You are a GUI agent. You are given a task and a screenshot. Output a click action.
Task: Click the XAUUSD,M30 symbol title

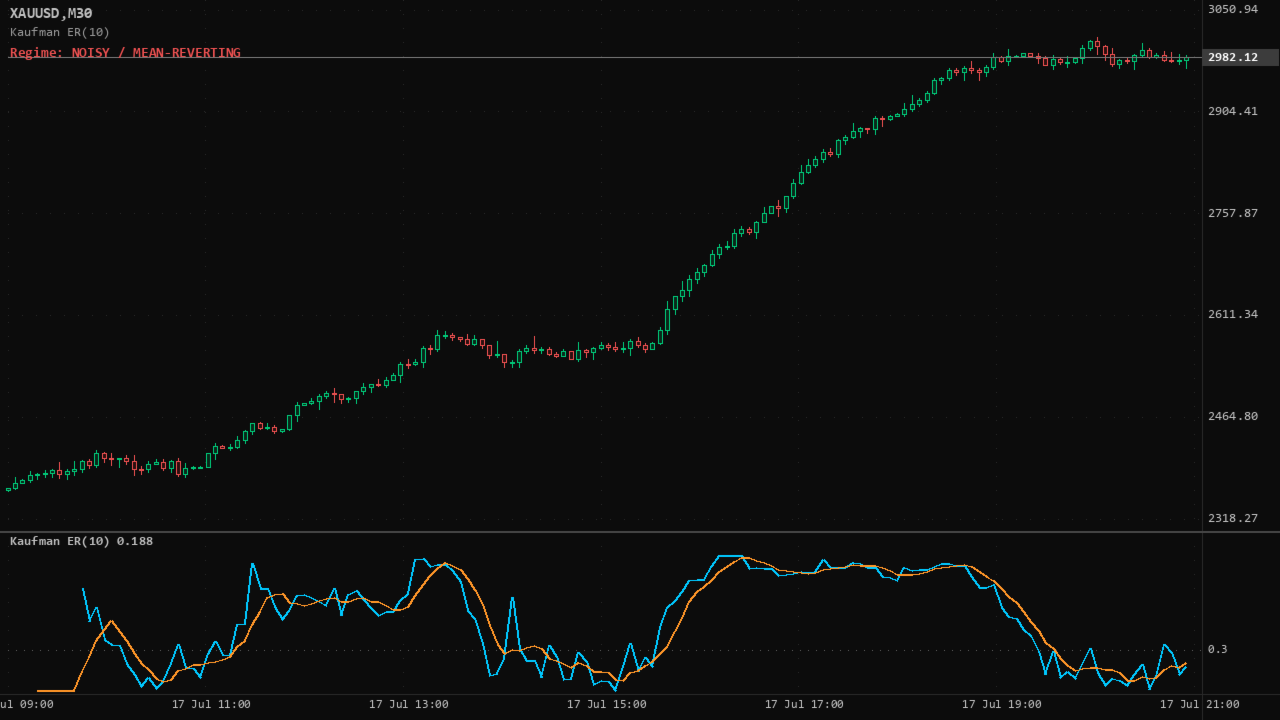51,13
